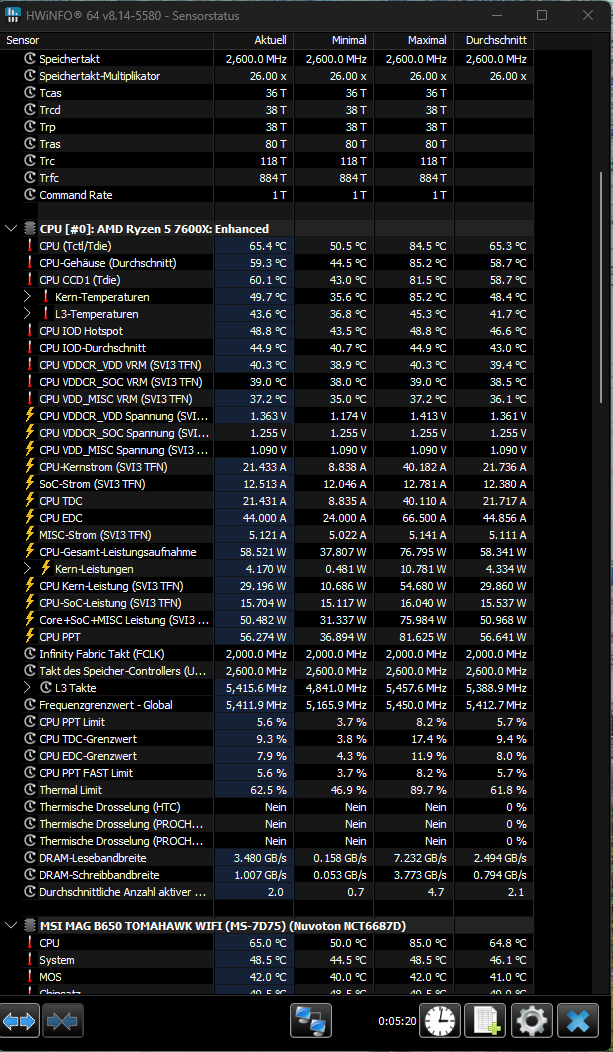Click chip icon of the AMD Ryzen 5 7600X group
The width and height of the screenshot is (613, 1052).
coord(30,229)
